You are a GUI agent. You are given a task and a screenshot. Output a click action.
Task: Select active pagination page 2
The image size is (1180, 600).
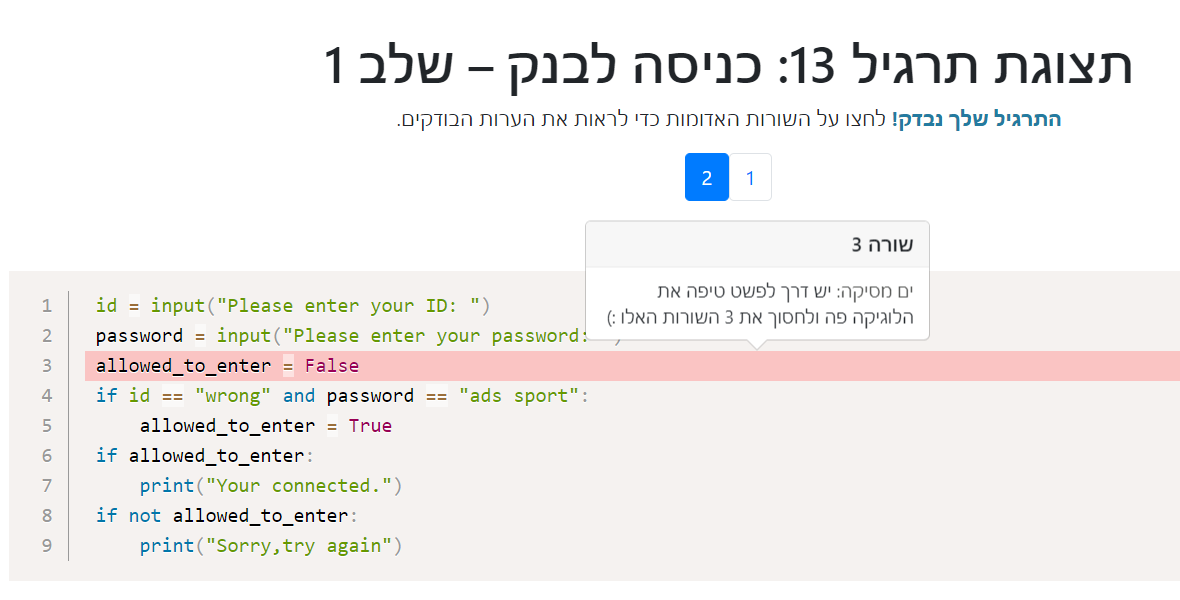click(x=707, y=178)
